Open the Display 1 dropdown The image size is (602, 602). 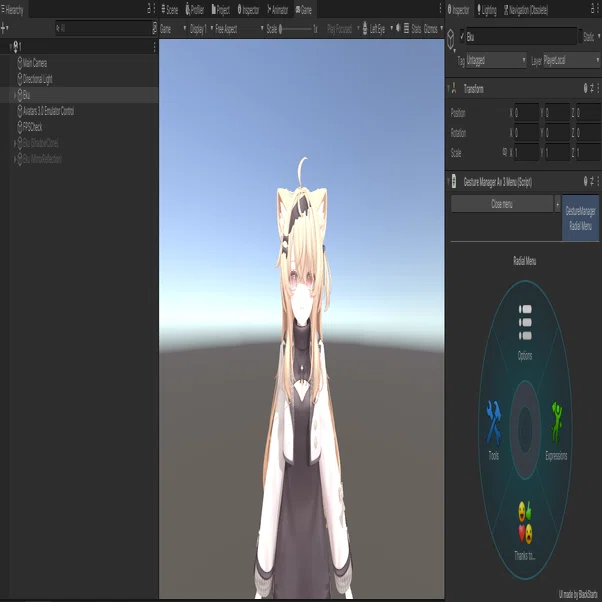[x=201, y=29]
